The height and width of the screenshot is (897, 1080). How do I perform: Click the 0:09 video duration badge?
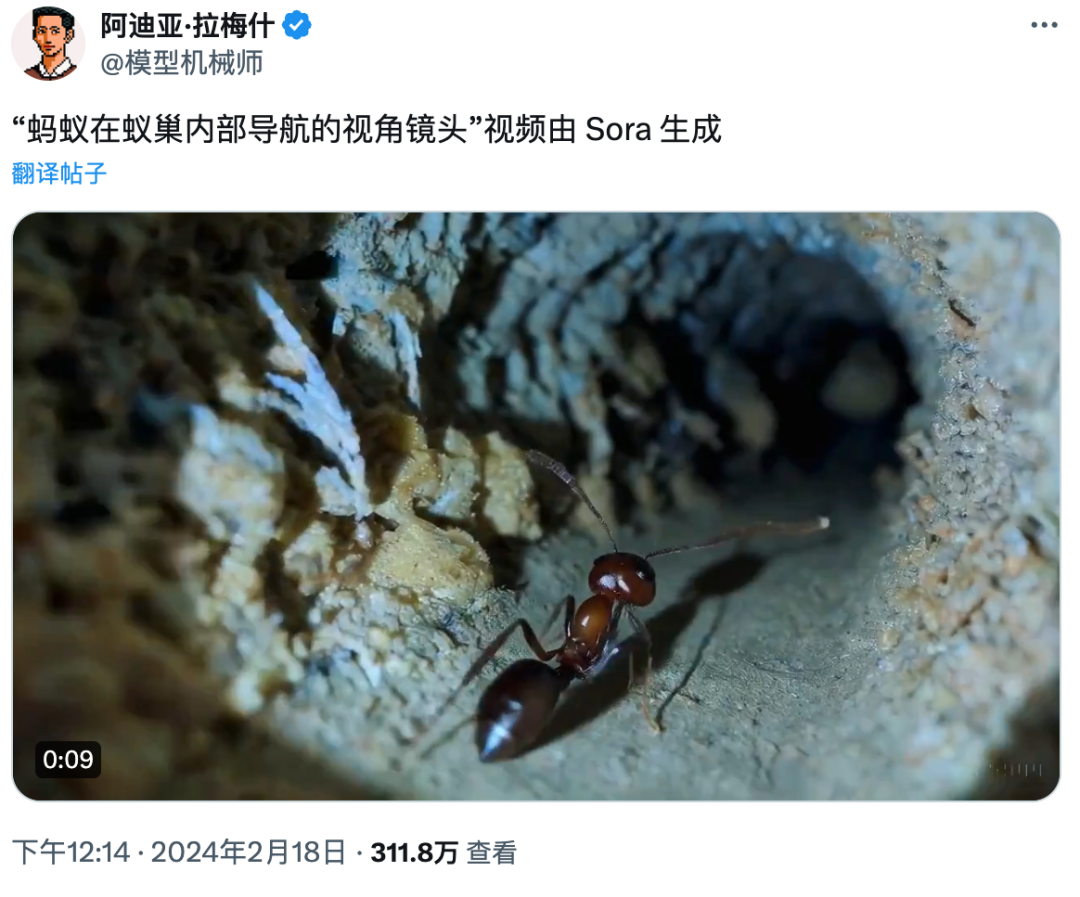tap(68, 759)
